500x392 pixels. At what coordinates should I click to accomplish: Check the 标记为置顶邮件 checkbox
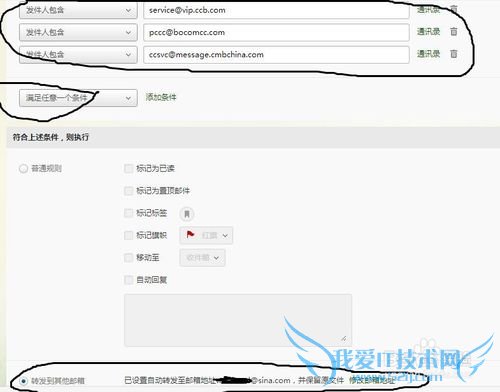pyautogui.click(x=128, y=191)
